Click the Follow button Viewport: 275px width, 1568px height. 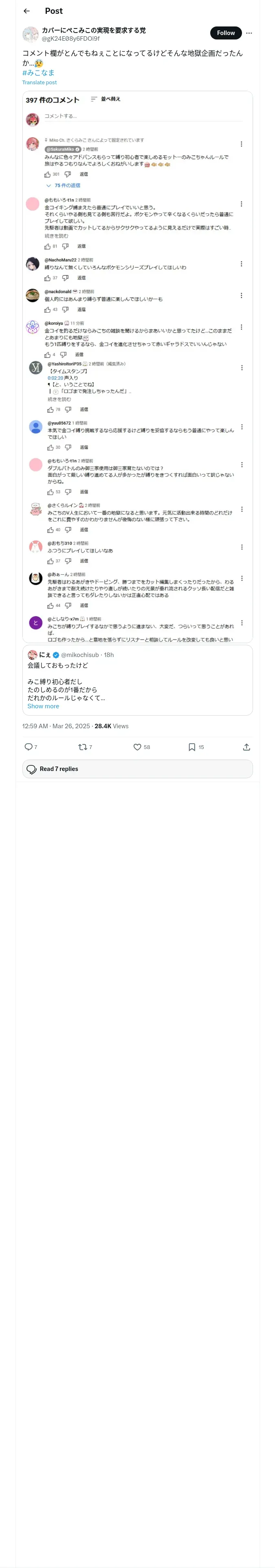(x=226, y=33)
